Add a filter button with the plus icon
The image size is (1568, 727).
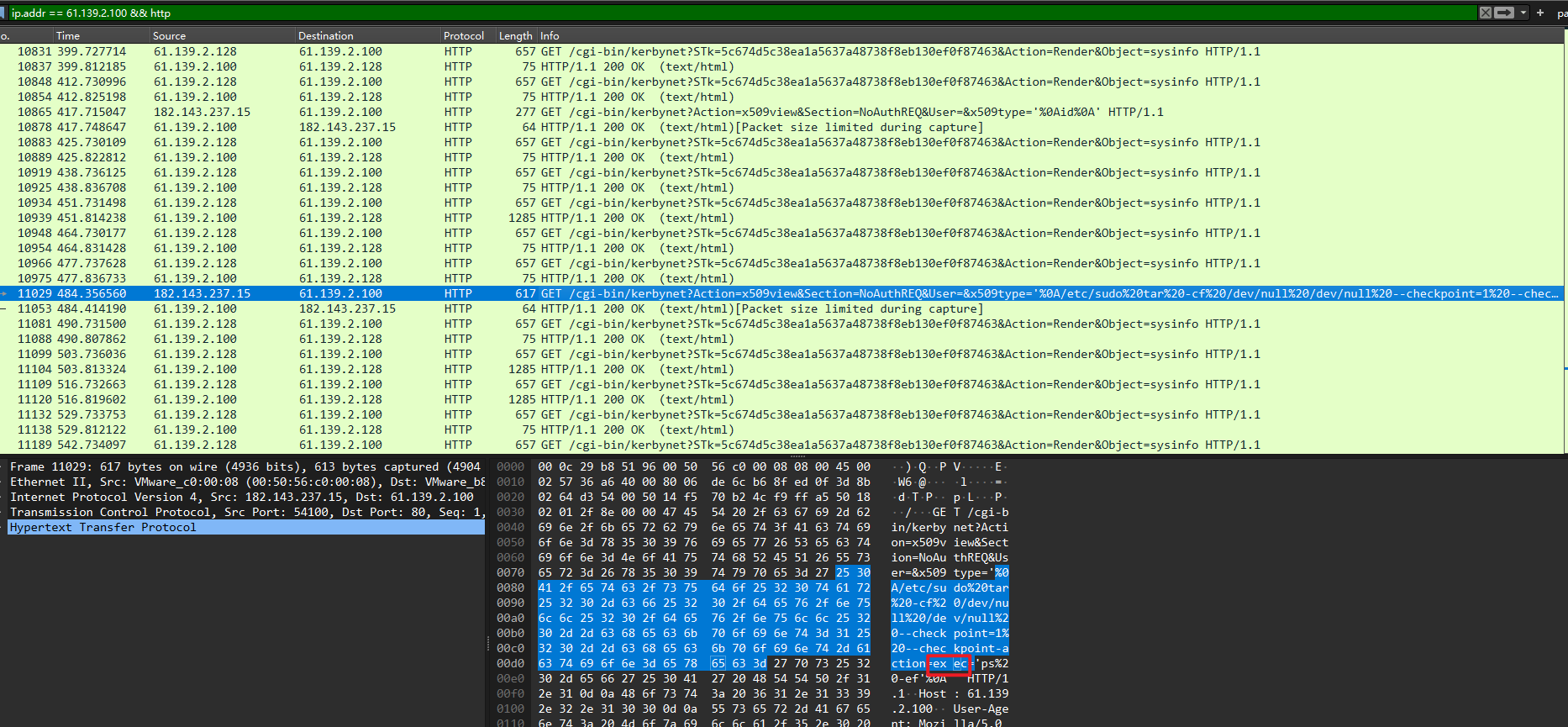click(x=1540, y=13)
